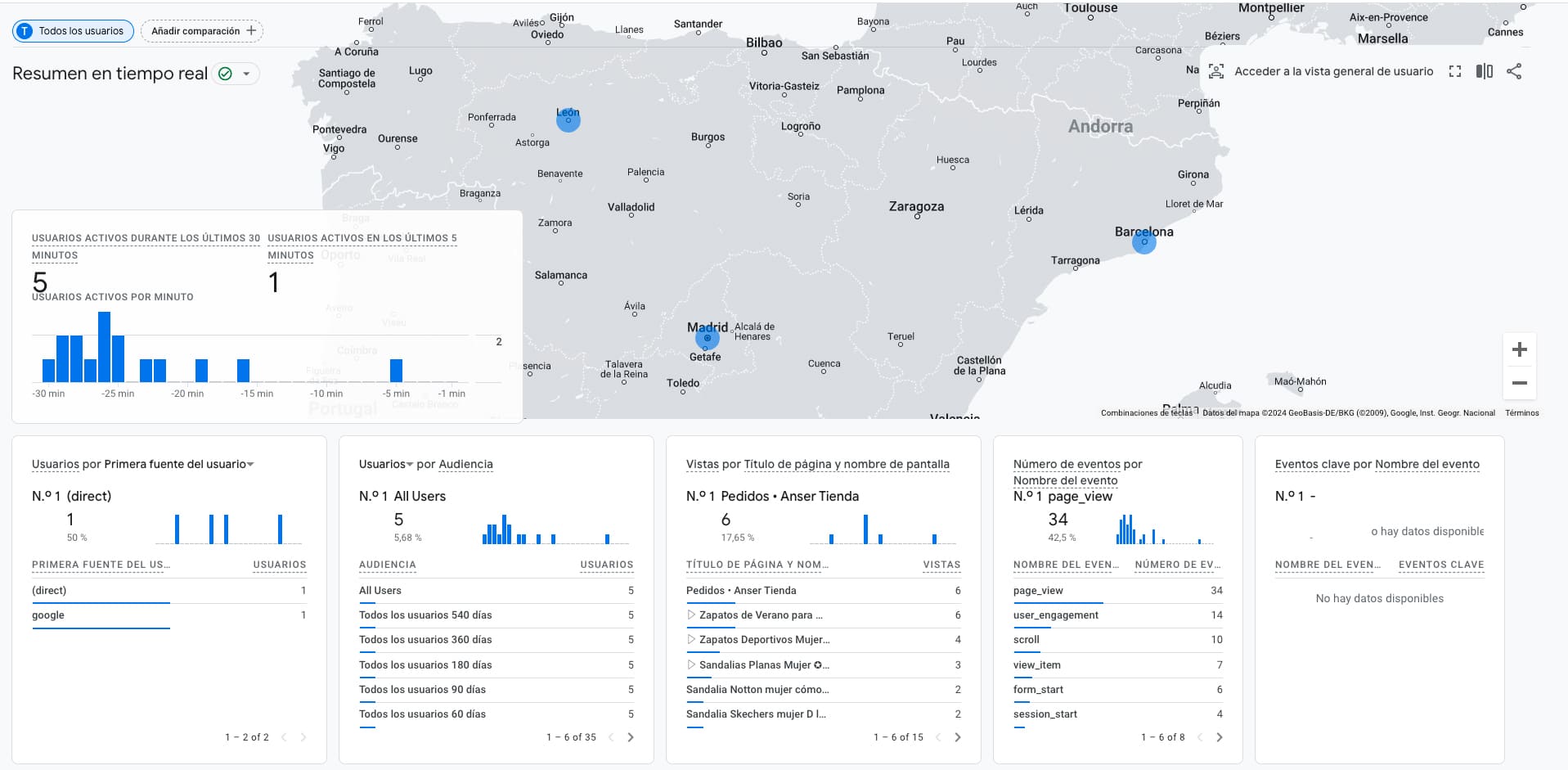
Task: Click the share report icon
Action: click(1514, 72)
